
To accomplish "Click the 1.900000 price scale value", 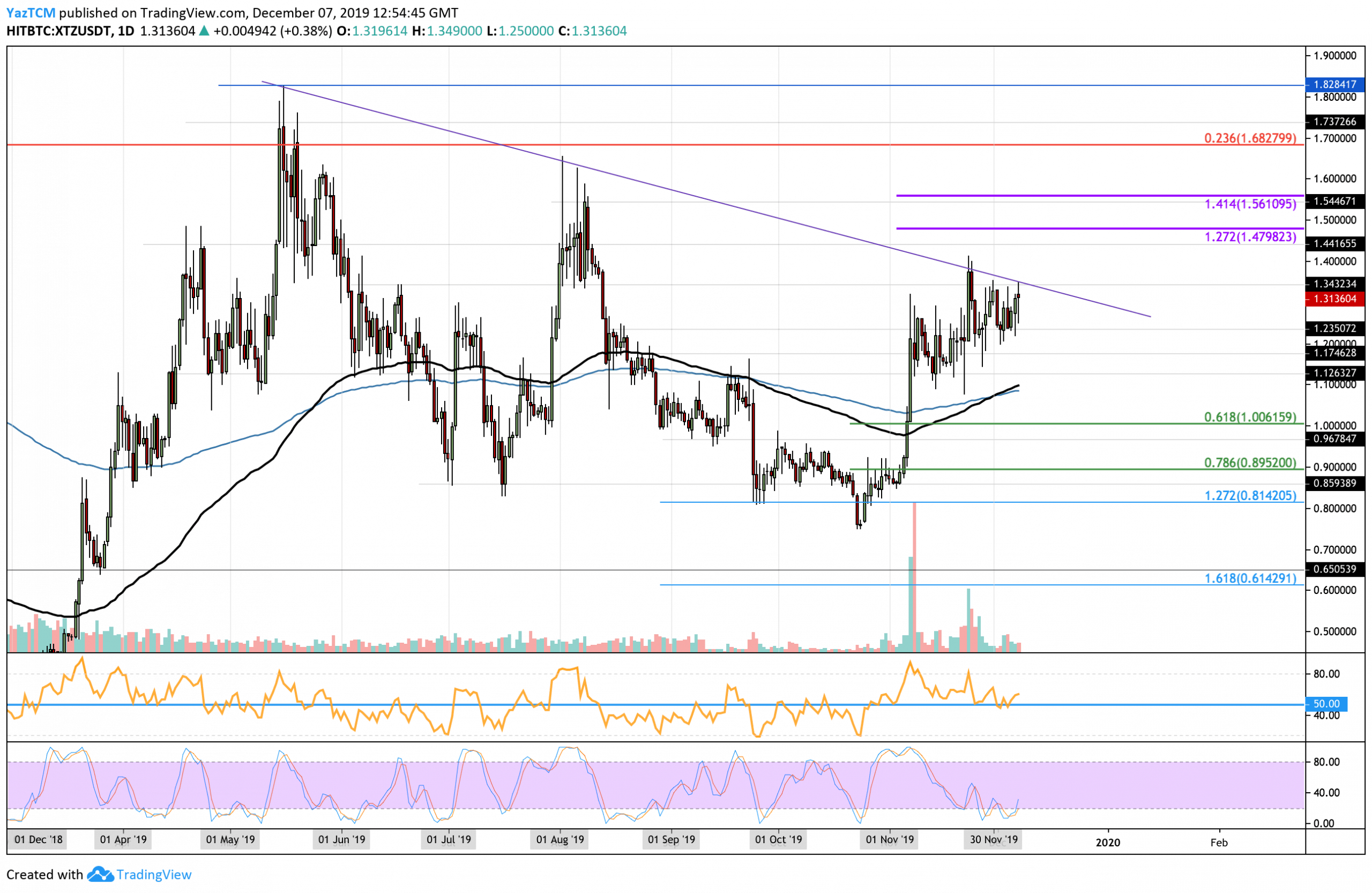I will pos(1335,56).
